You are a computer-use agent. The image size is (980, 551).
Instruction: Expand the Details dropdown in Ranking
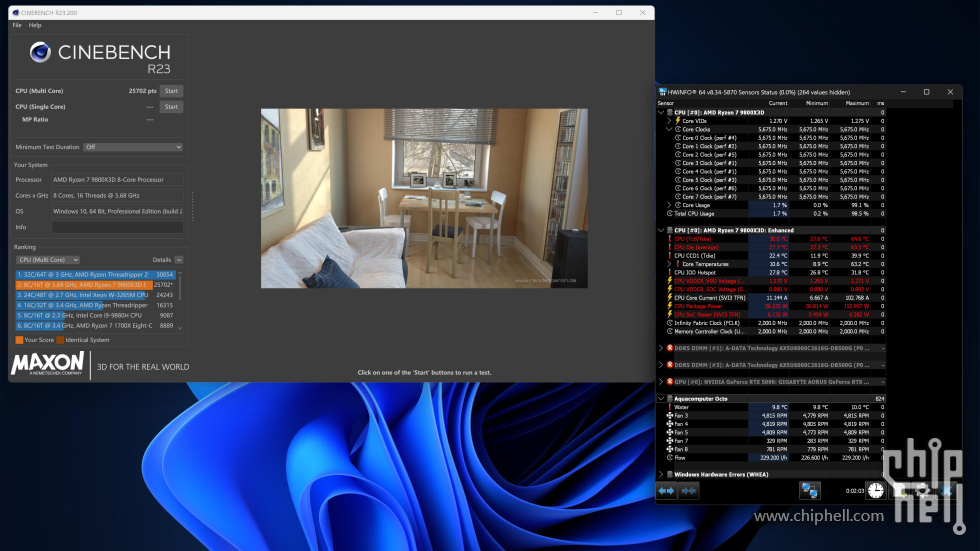(167, 259)
